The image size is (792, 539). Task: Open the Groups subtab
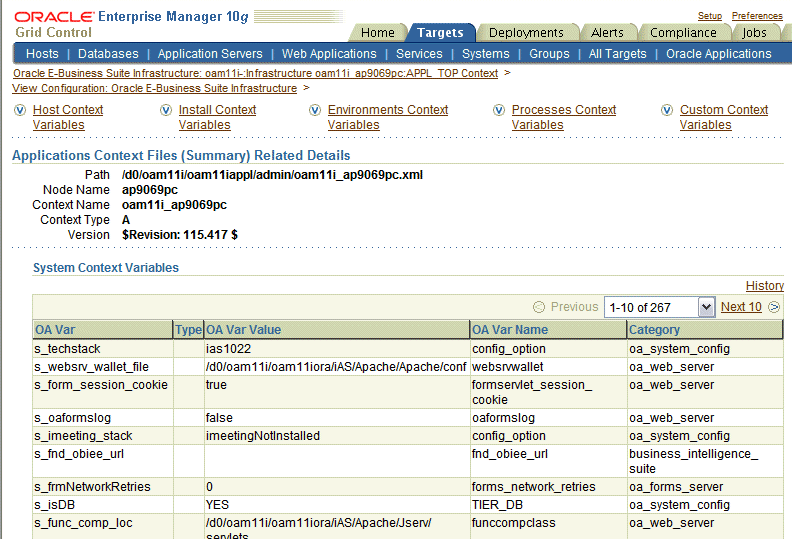pyautogui.click(x=550, y=54)
